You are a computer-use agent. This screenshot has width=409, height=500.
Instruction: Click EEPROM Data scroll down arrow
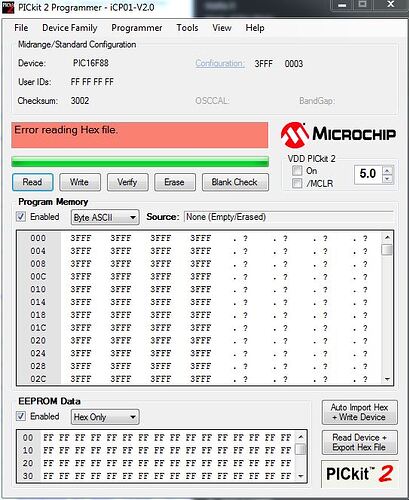point(301,476)
